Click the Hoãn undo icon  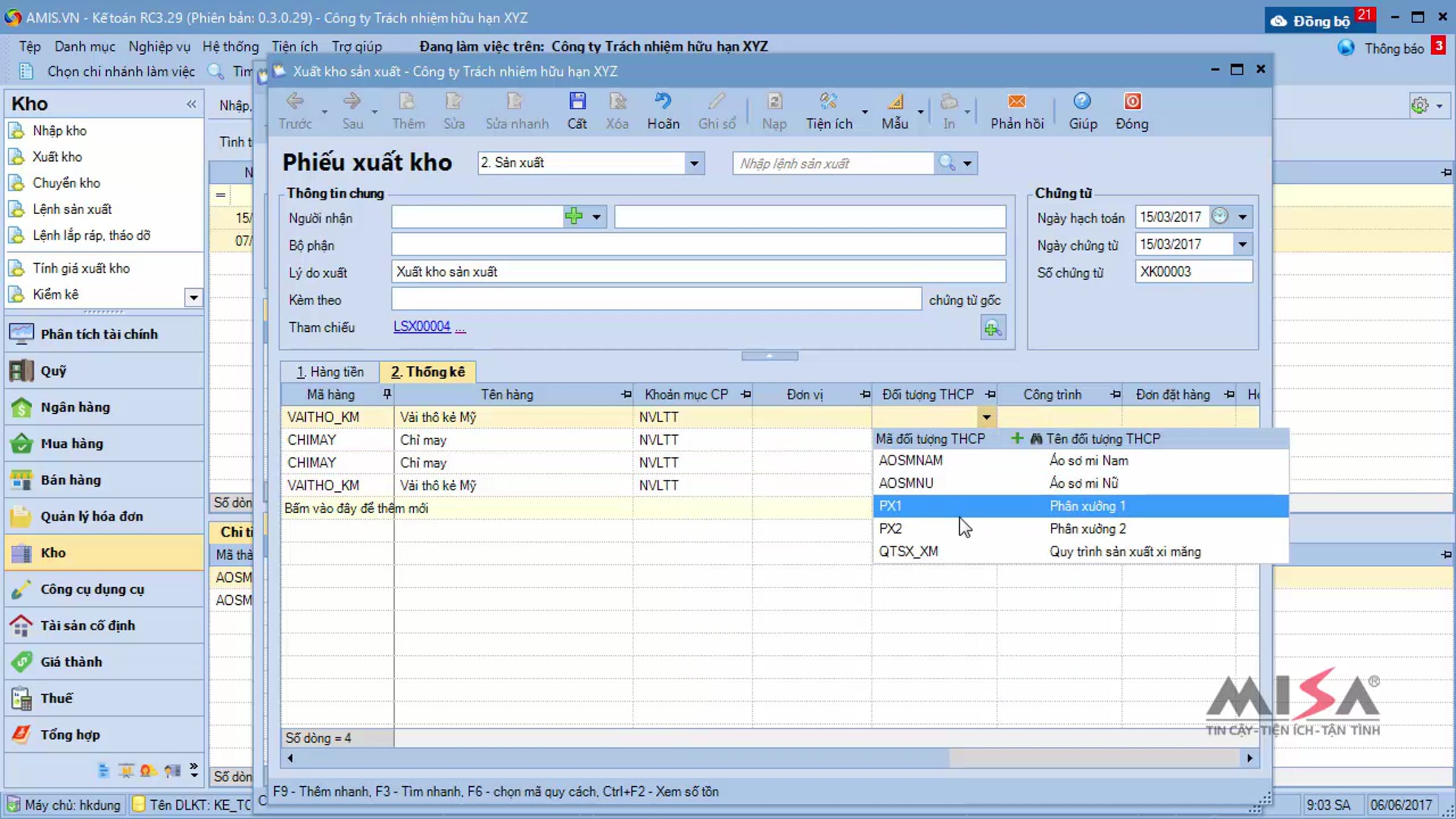662,101
